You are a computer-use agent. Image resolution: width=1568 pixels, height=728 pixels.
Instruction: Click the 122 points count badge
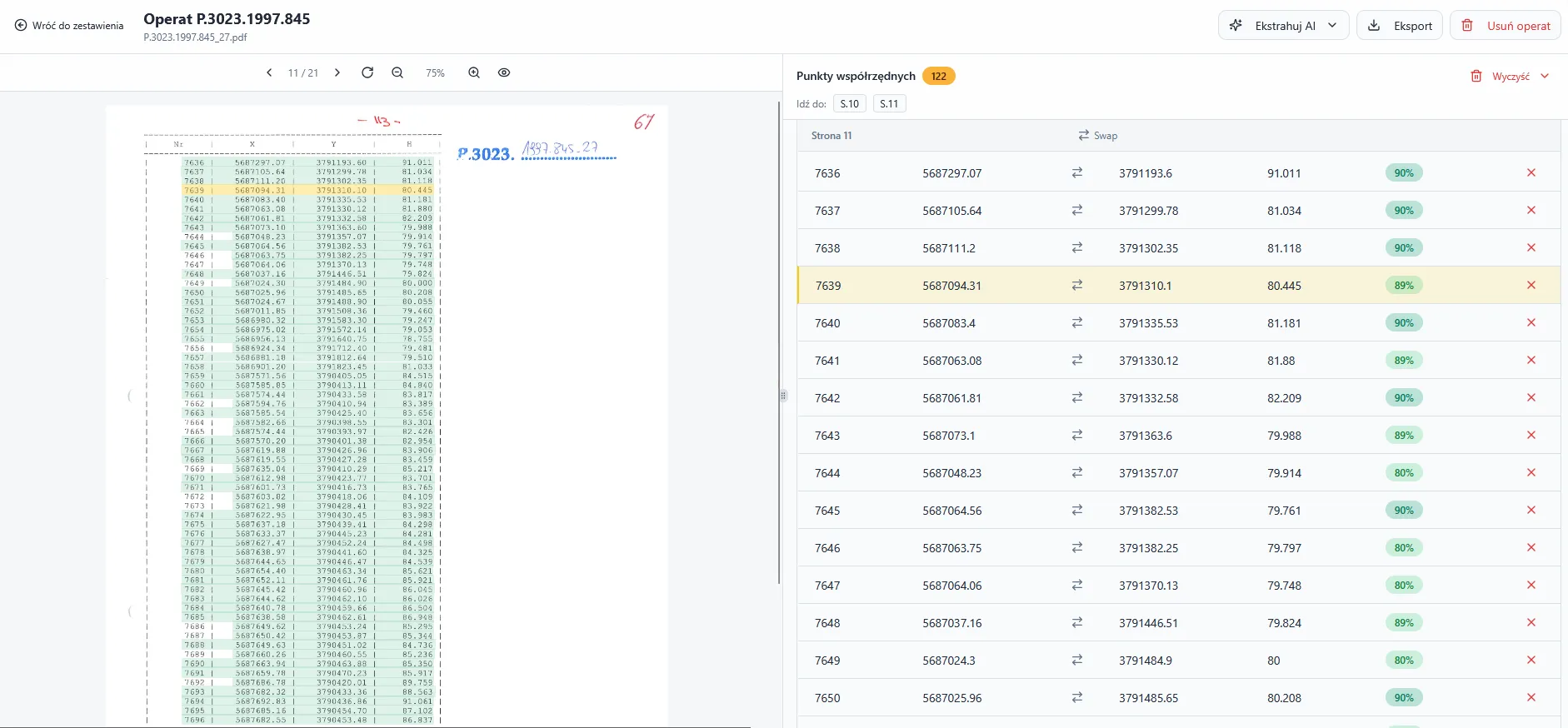point(939,76)
